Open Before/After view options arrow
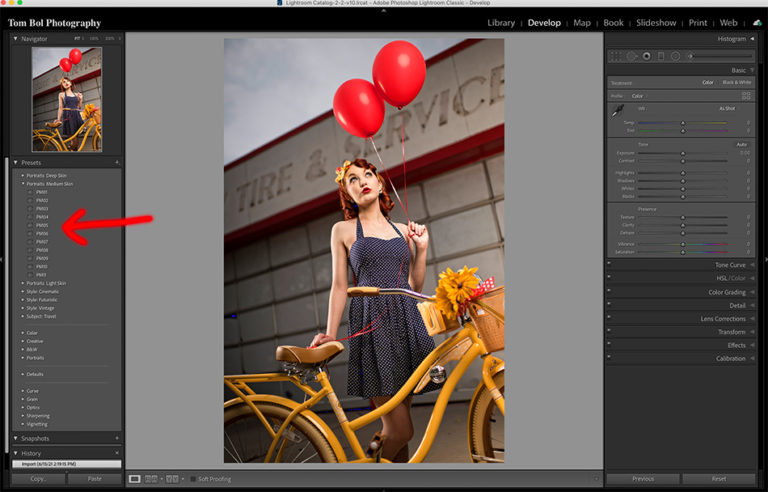 (162, 479)
